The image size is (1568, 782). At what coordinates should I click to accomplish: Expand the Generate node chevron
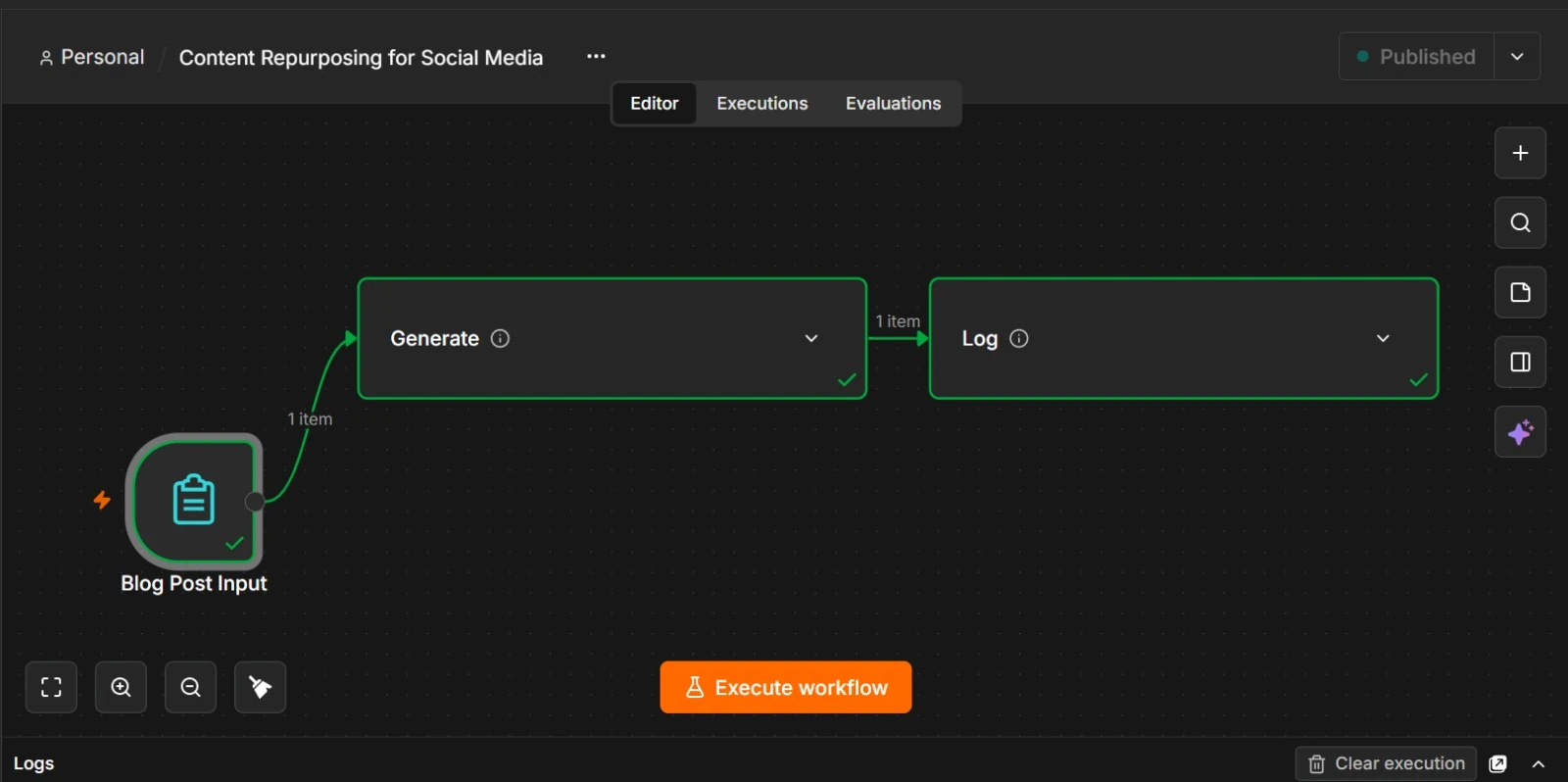pos(811,338)
